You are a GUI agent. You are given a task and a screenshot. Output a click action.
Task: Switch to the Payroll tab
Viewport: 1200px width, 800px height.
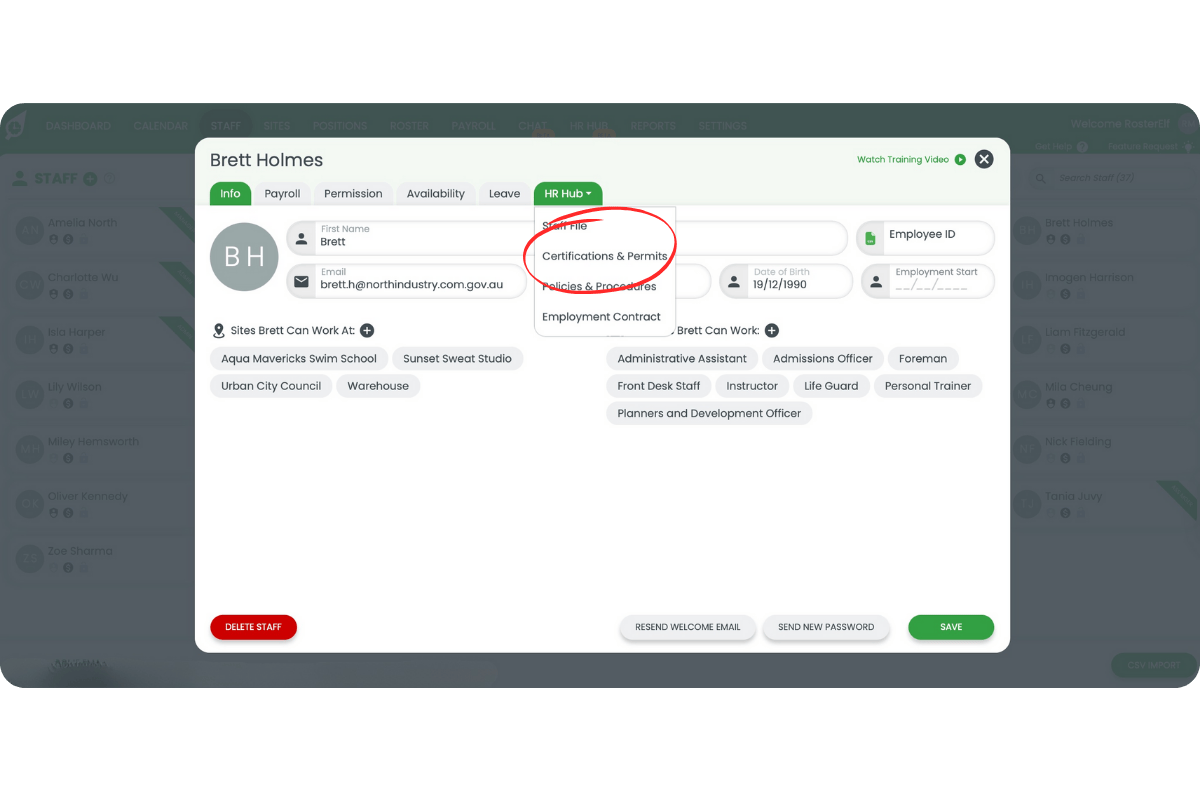click(x=282, y=193)
